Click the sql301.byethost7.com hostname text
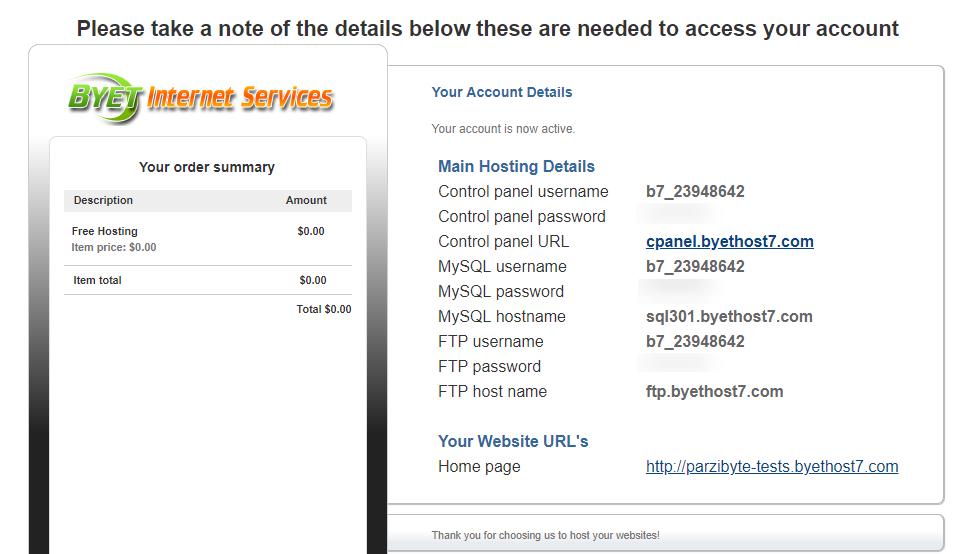This screenshot has width=954, height=554. 729,316
